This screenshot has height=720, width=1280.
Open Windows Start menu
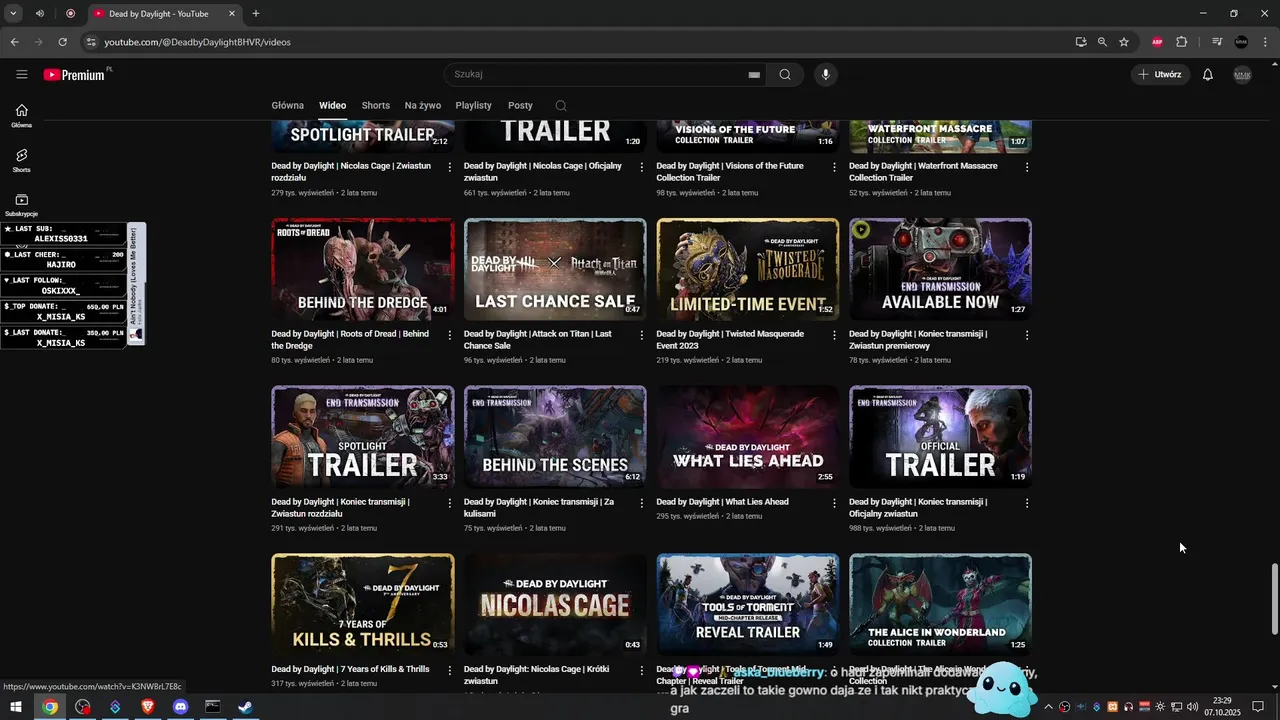[x=16, y=707]
